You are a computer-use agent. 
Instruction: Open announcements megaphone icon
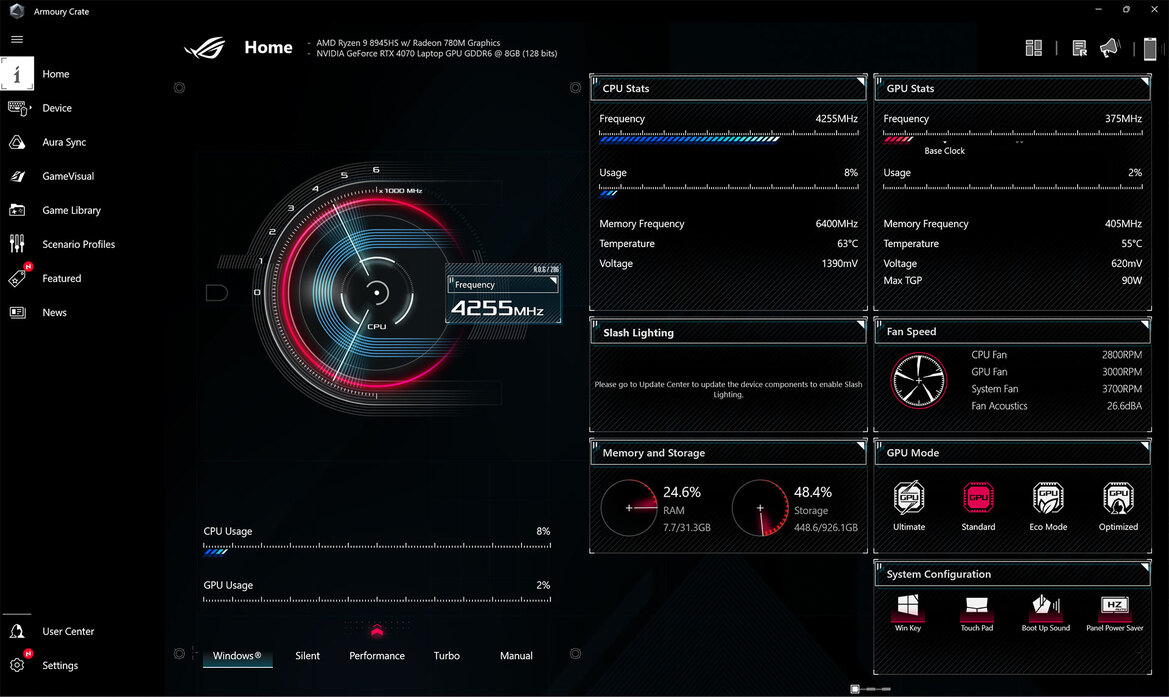(1110, 48)
